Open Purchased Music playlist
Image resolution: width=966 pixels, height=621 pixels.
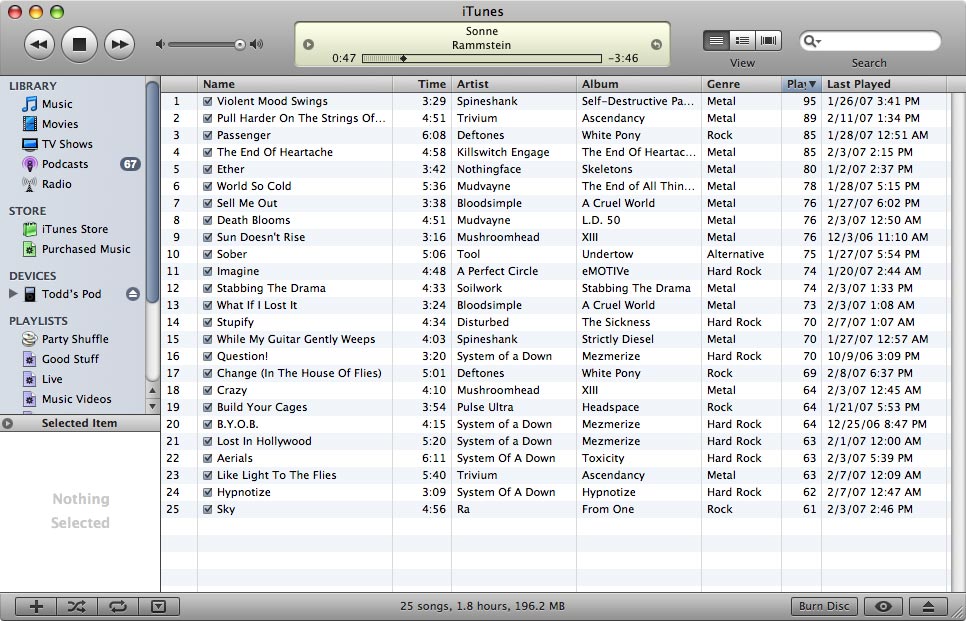coord(76,249)
